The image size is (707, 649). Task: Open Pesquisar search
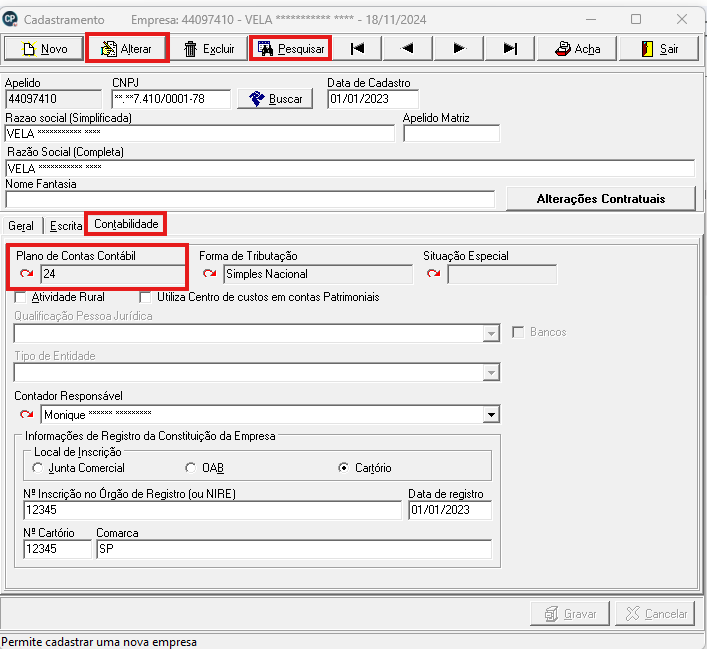[291, 48]
